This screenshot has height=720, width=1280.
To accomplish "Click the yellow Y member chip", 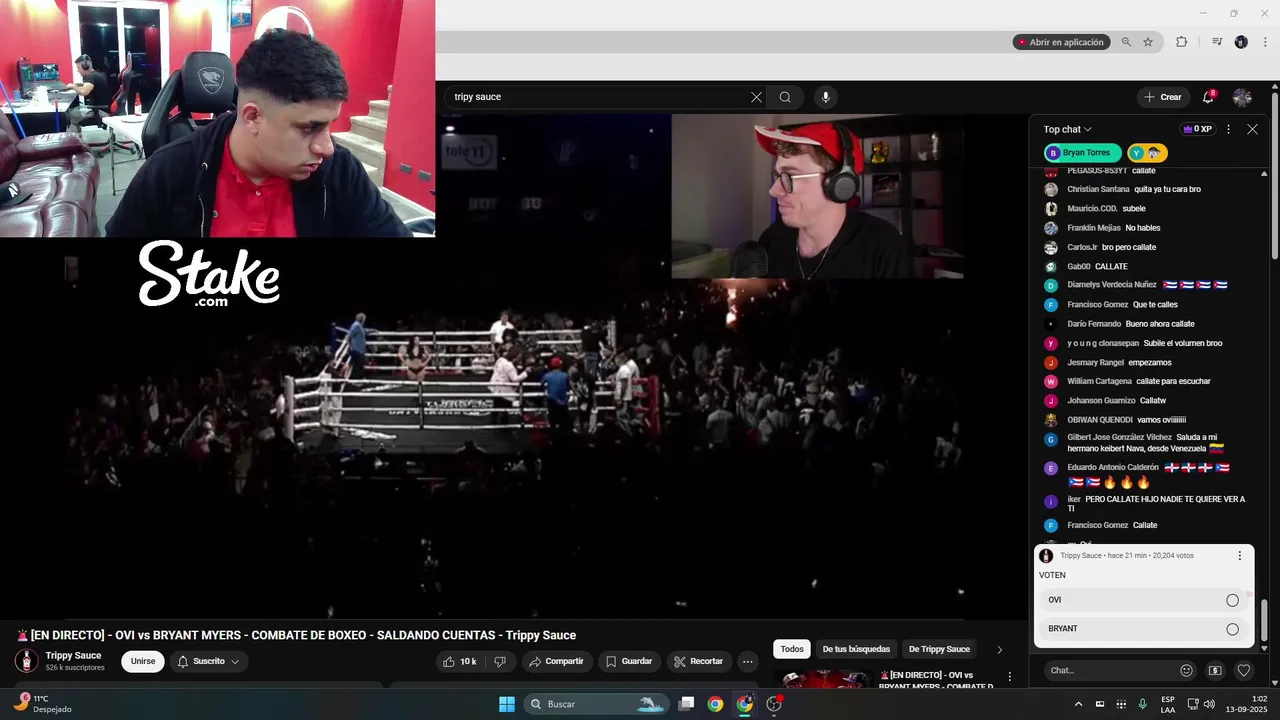I will [x=1147, y=153].
